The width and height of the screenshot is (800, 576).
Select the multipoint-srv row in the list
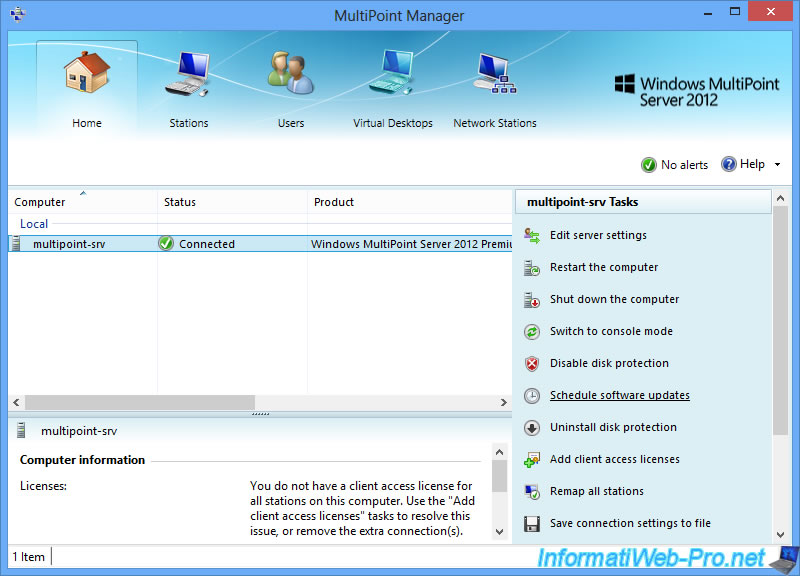[x=260, y=244]
